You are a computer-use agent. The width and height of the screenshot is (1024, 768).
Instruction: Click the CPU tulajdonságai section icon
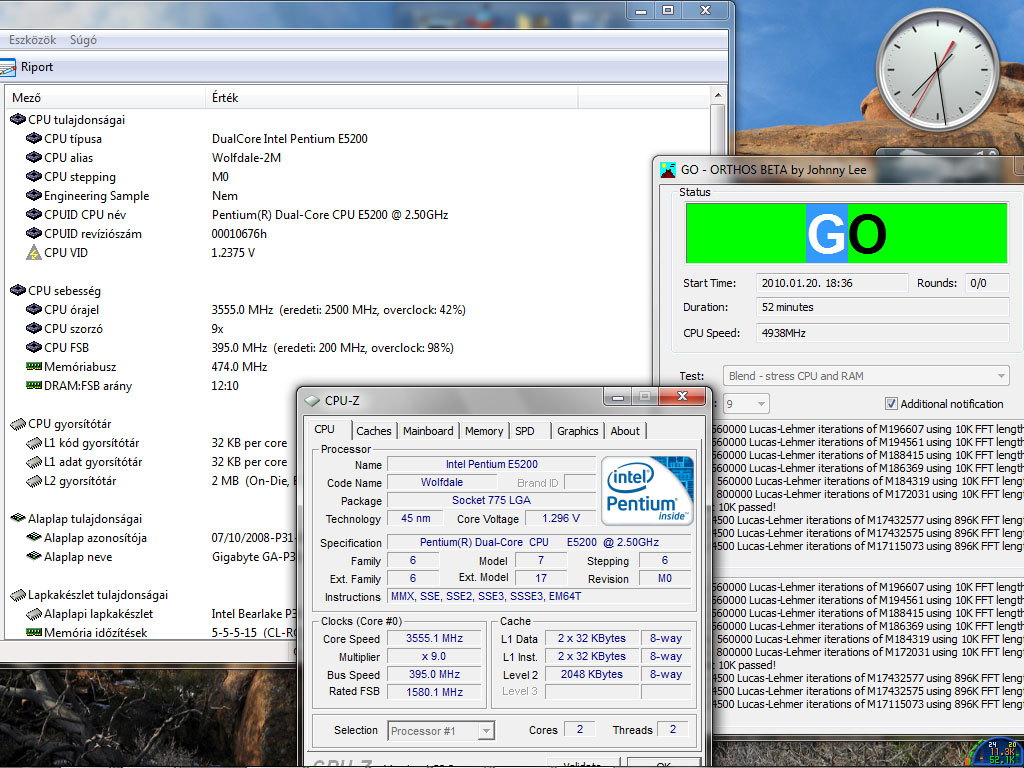tap(18, 120)
